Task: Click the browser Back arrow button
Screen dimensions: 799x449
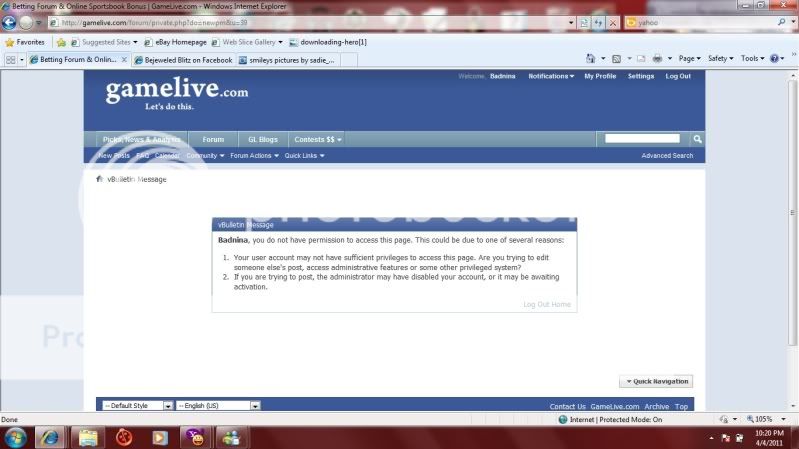Action: tap(9, 22)
